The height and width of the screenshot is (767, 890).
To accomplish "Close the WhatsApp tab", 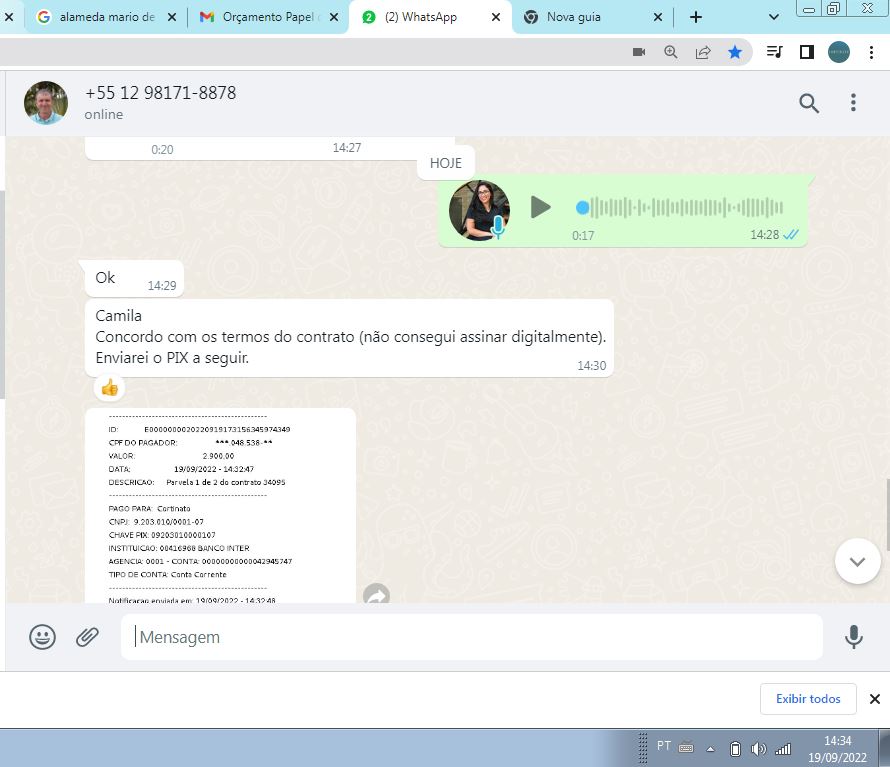I will (x=496, y=17).
